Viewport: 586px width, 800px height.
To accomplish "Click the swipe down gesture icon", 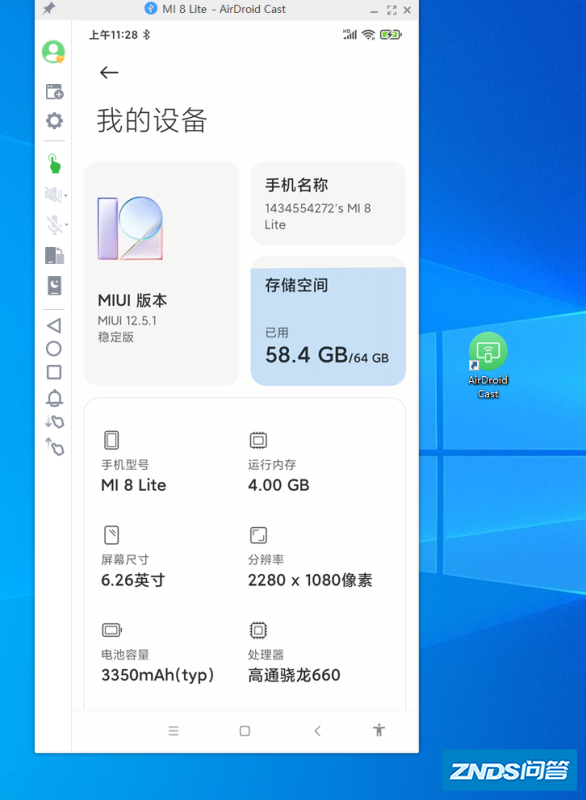I will click(x=55, y=421).
